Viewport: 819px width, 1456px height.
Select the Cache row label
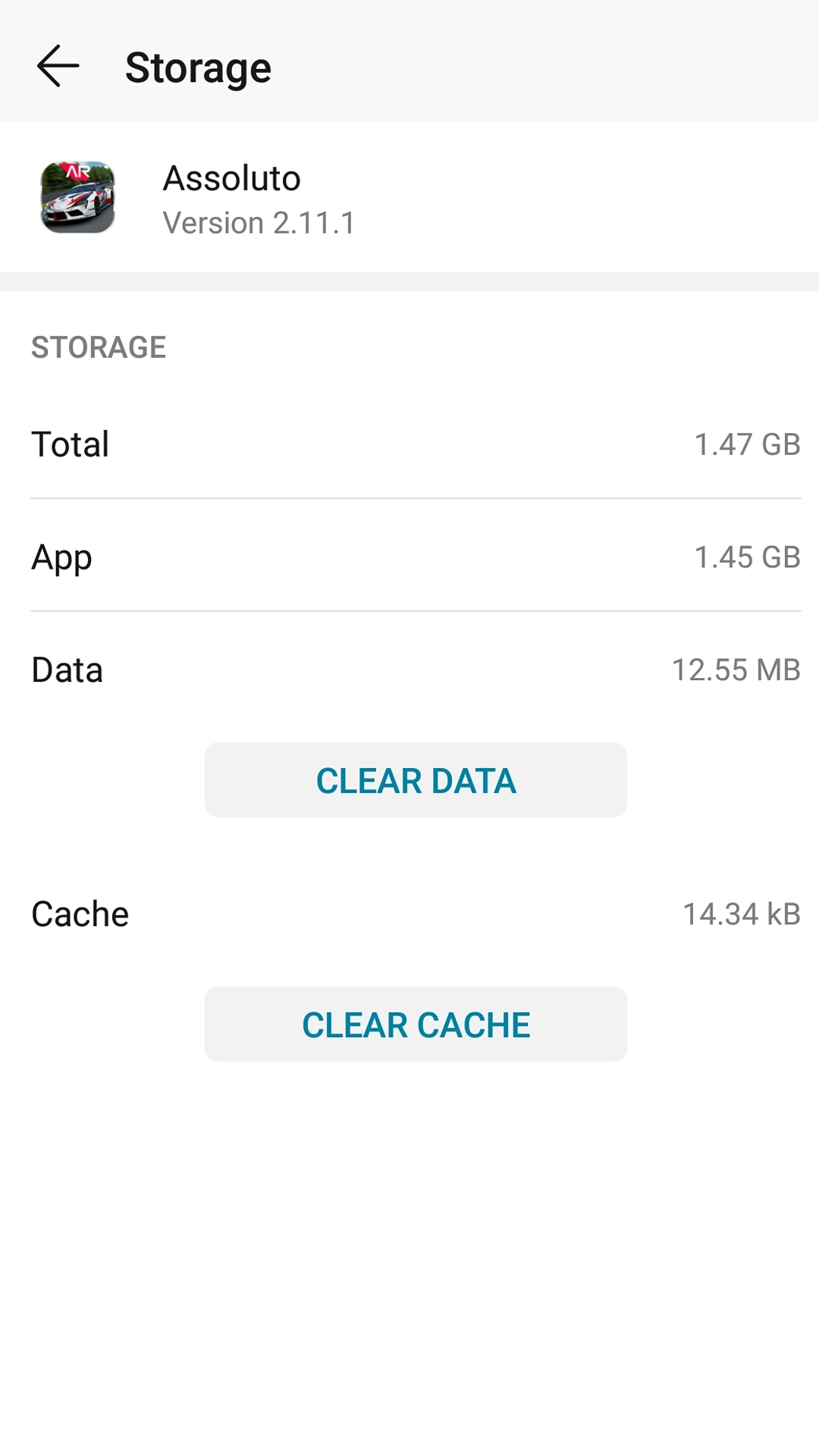(80, 915)
